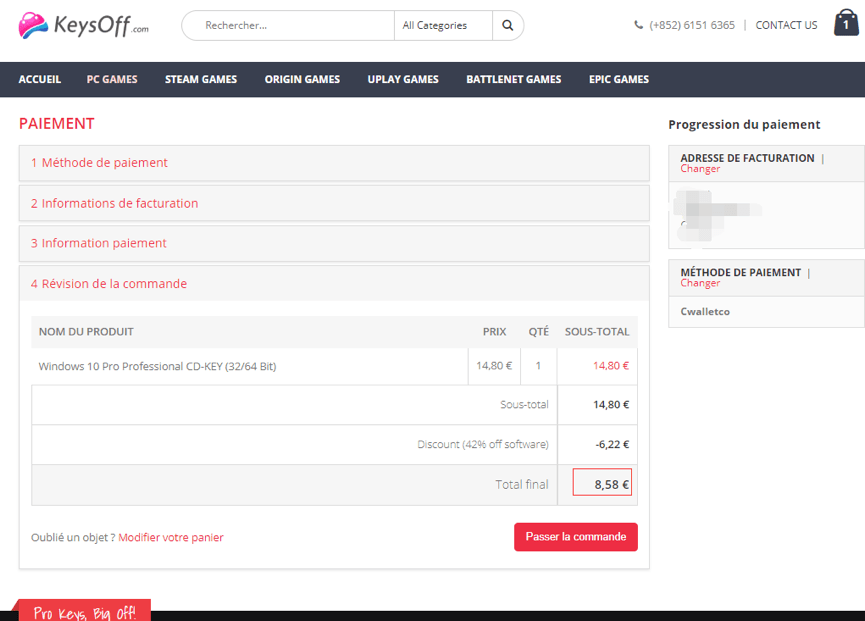Click the phone number with phone icon
Image resolution: width=865 pixels, height=621 pixels.
click(684, 26)
